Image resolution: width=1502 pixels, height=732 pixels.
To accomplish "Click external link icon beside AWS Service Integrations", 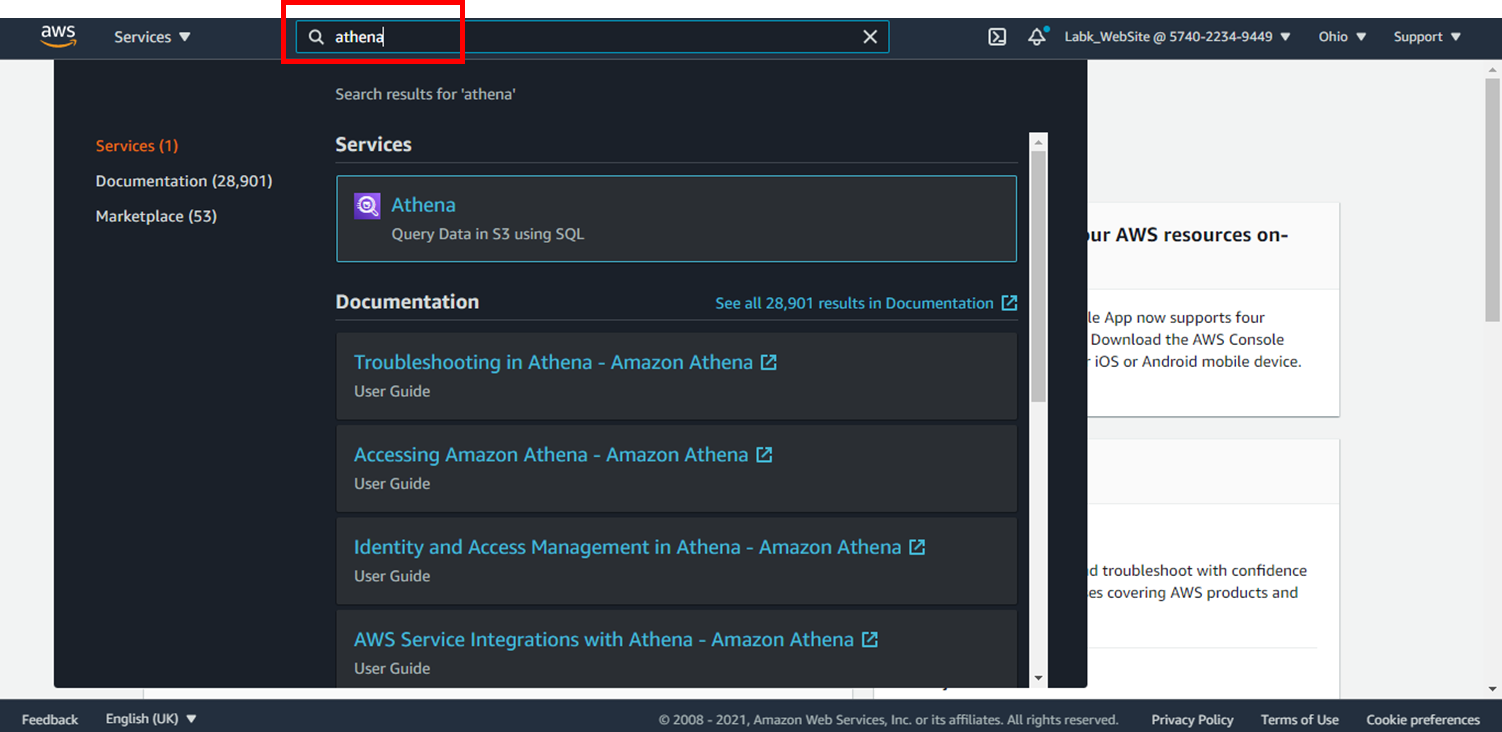I will [x=870, y=639].
